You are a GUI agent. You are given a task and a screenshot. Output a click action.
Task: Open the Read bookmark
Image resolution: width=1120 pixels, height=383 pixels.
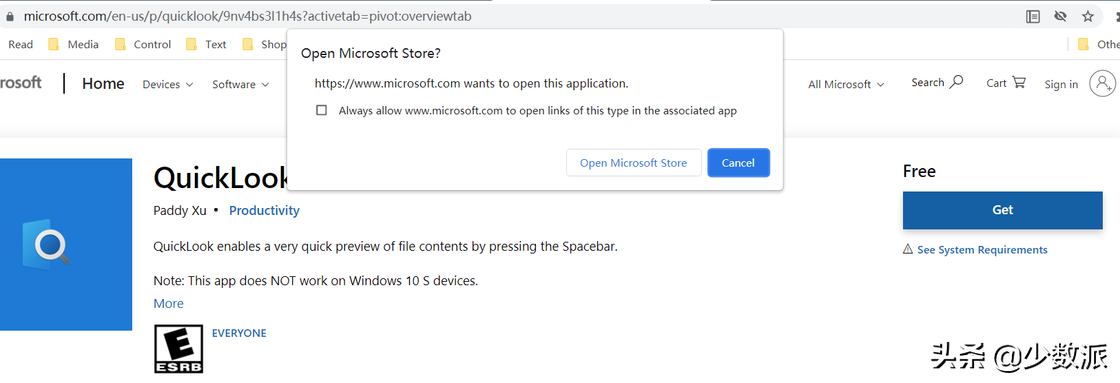20,44
